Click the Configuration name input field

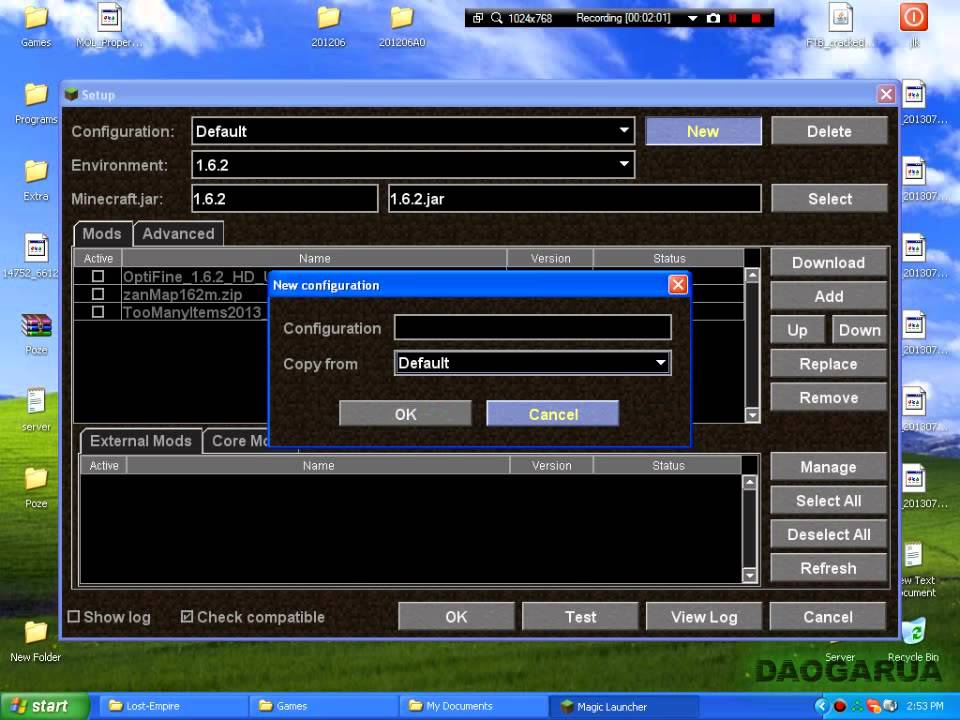tap(533, 328)
